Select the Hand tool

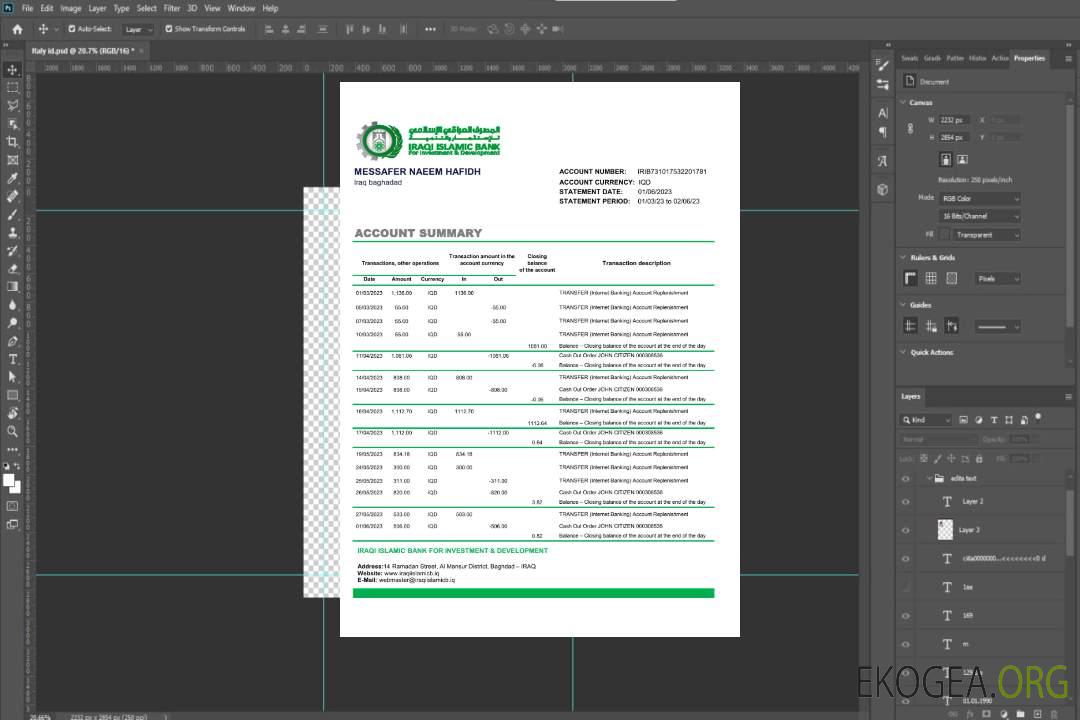12,413
